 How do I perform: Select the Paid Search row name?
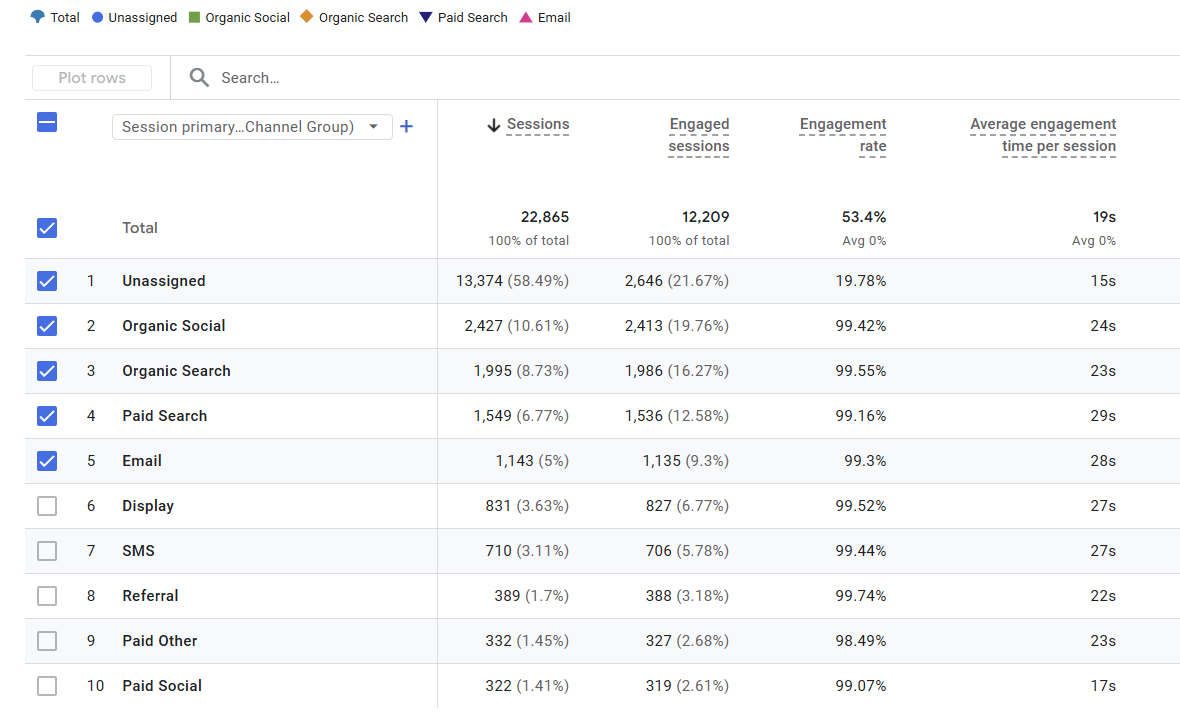(x=164, y=416)
